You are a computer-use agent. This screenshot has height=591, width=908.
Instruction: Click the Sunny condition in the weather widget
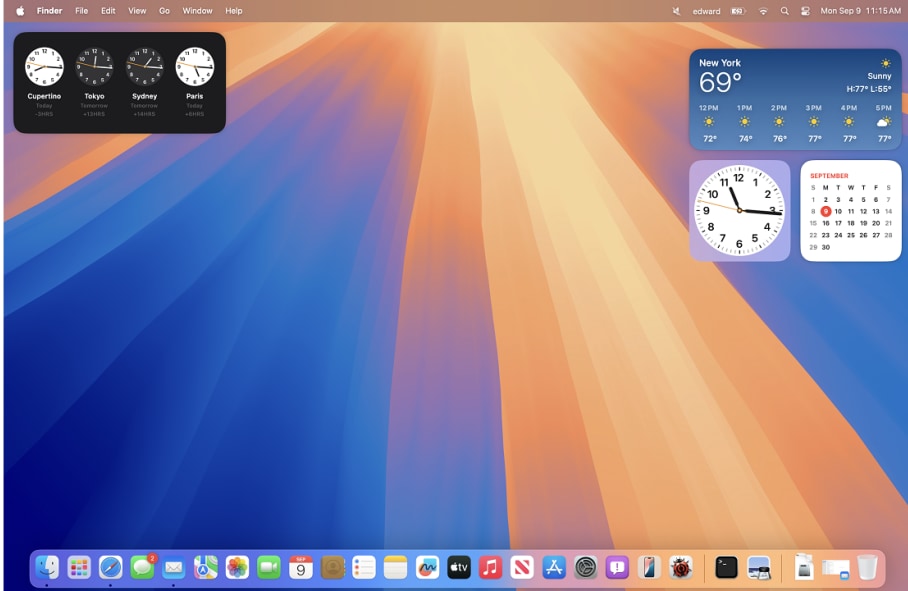tap(879, 76)
